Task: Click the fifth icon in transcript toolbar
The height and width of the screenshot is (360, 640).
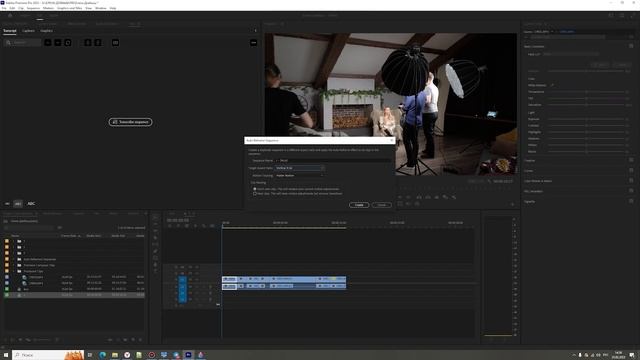Action: click(x=98, y=42)
